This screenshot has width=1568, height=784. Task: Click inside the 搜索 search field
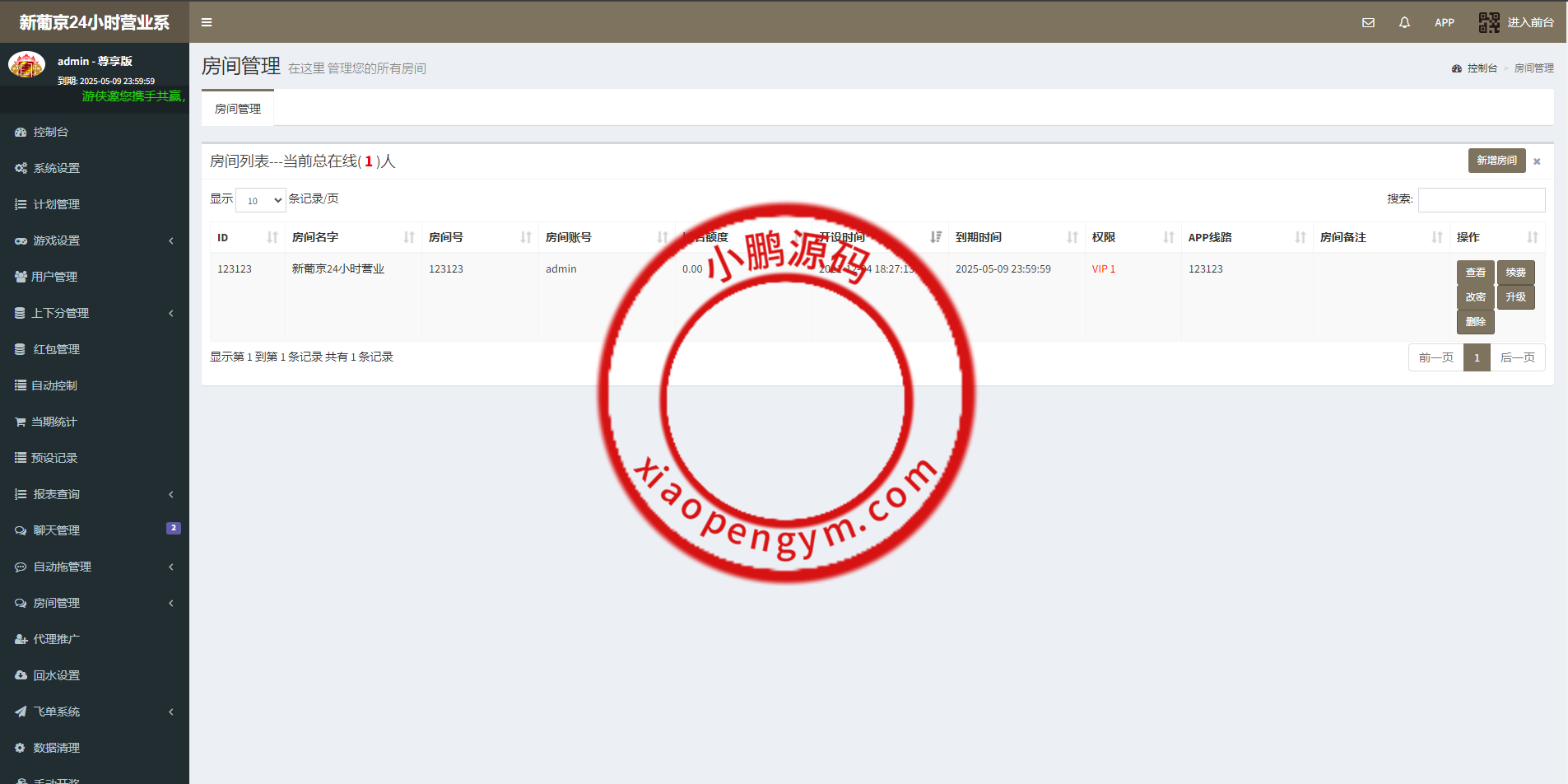(x=1480, y=199)
